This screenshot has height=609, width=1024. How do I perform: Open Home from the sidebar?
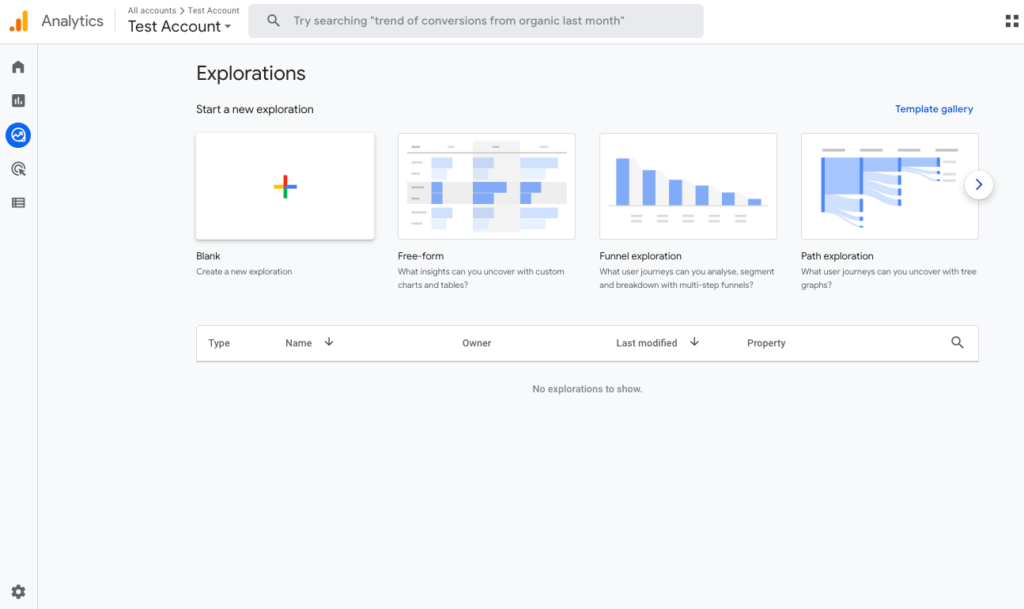18,67
